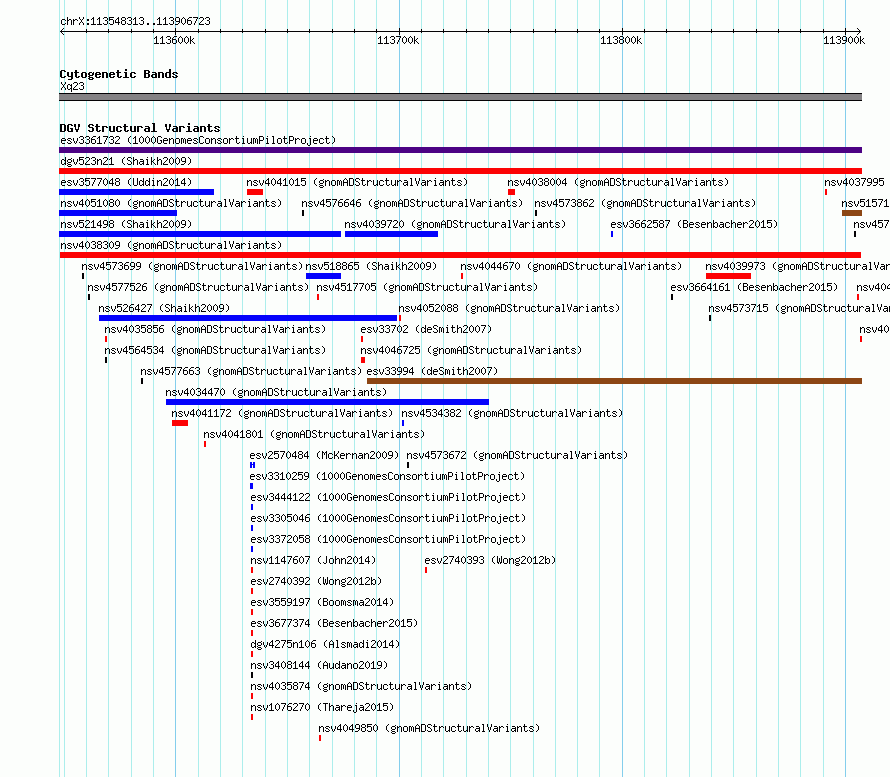Open nsv4041015 red variant feature
The width and height of the screenshot is (890, 777).
pos(255,192)
